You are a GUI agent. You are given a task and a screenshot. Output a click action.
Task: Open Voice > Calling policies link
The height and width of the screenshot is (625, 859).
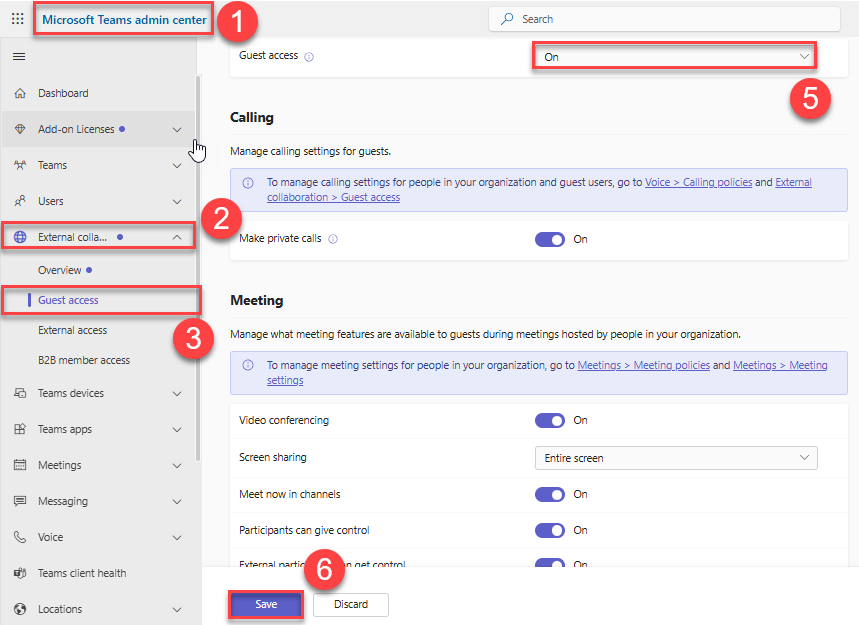pyautogui.click(x=698, y=182)
